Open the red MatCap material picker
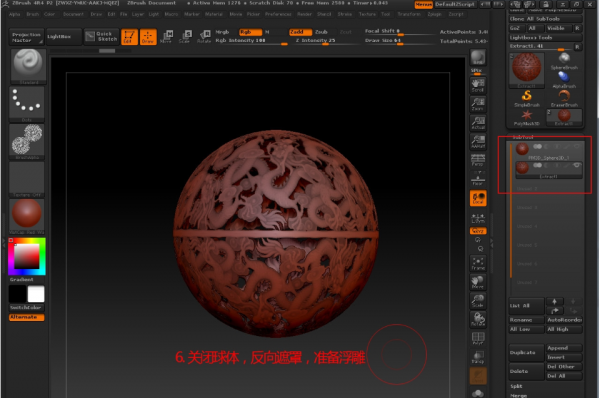Viewport: 600px width, 398px height. click(x=27, y=216)
